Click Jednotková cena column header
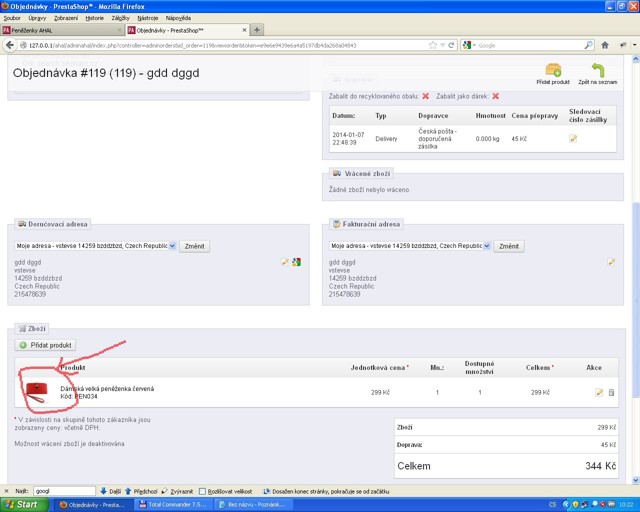 [380, 367]
